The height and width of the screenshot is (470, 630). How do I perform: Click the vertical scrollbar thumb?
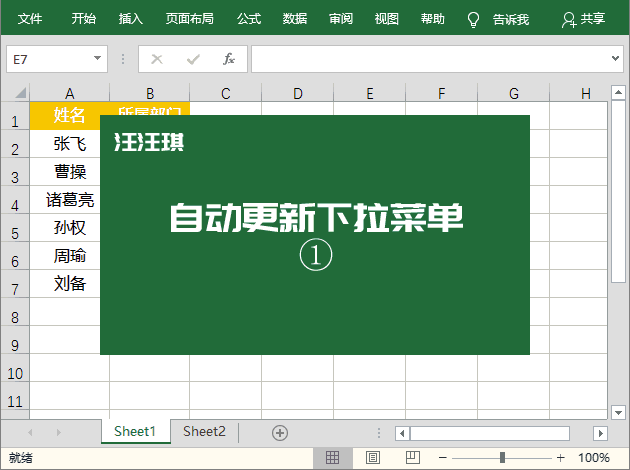tap(618, 192)
